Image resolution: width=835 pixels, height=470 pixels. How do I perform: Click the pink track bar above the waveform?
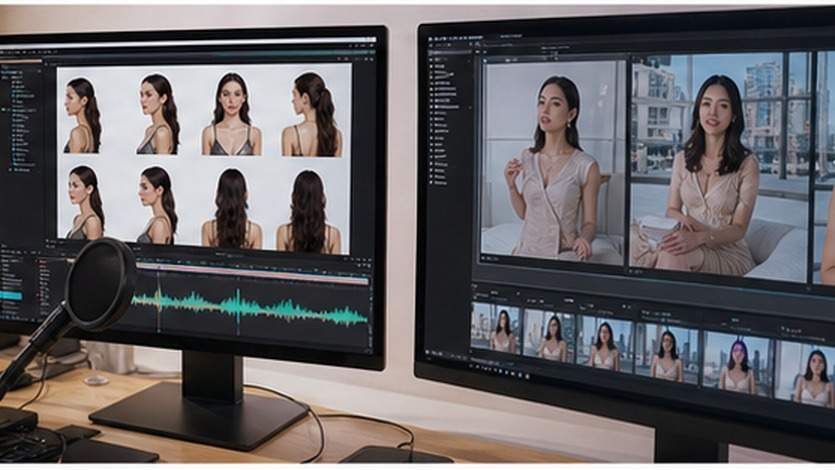(253, 272)
